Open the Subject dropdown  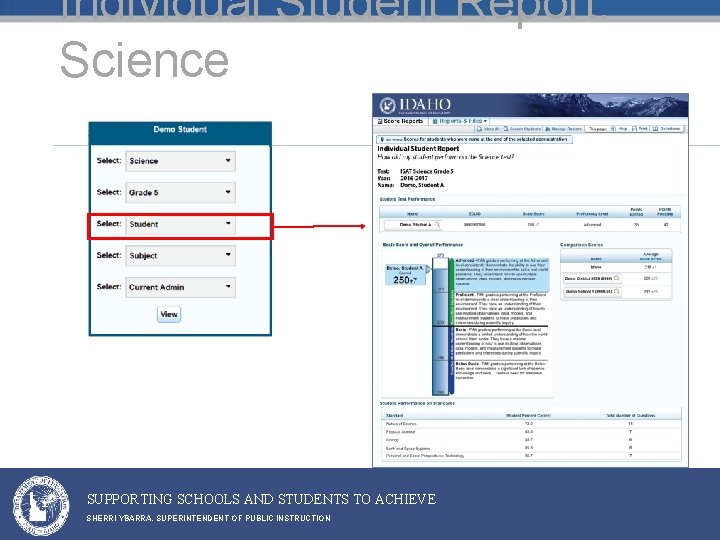[180, 255]
